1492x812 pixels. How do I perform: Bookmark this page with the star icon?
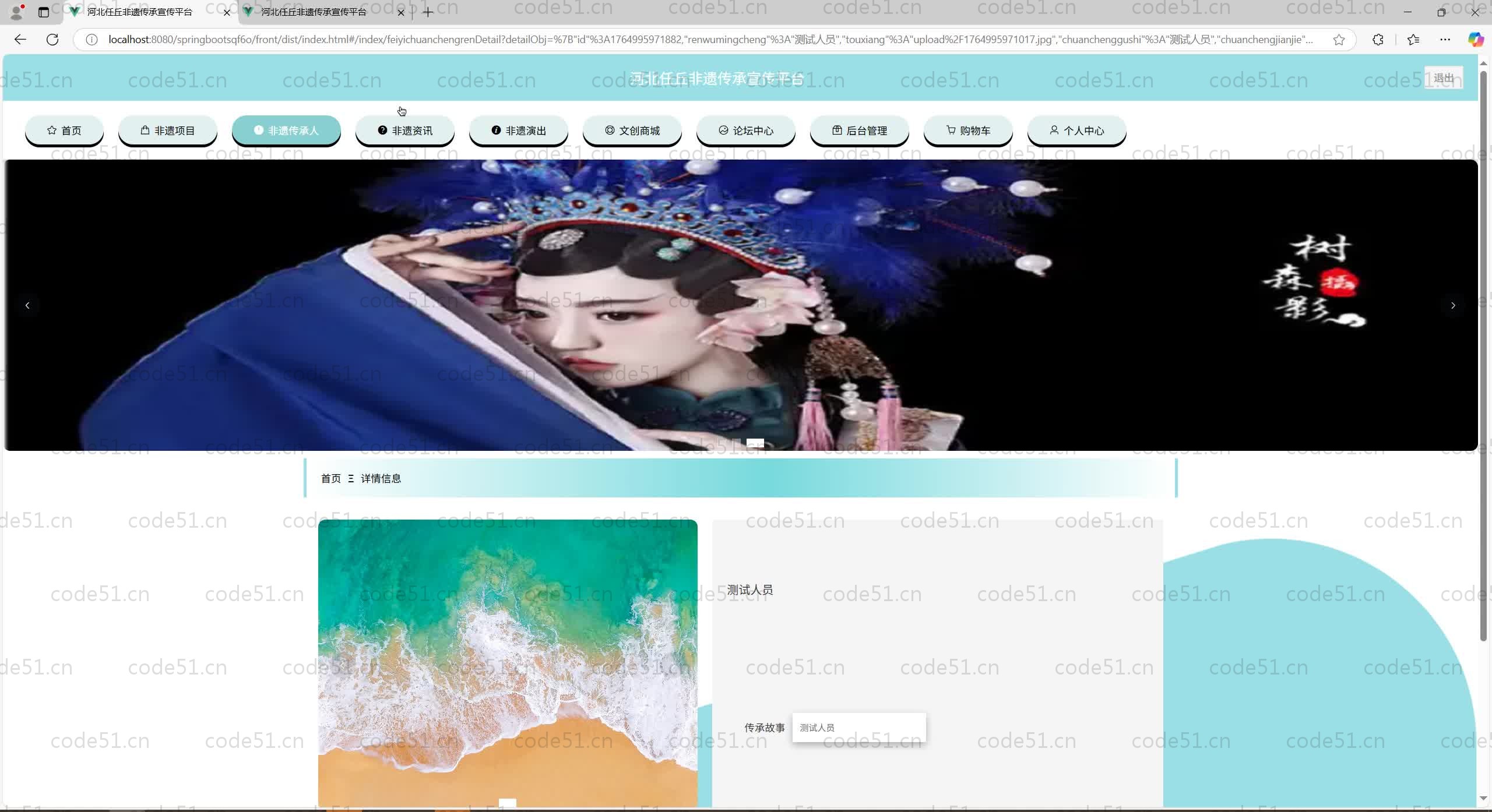click(x=1339, y=40)
